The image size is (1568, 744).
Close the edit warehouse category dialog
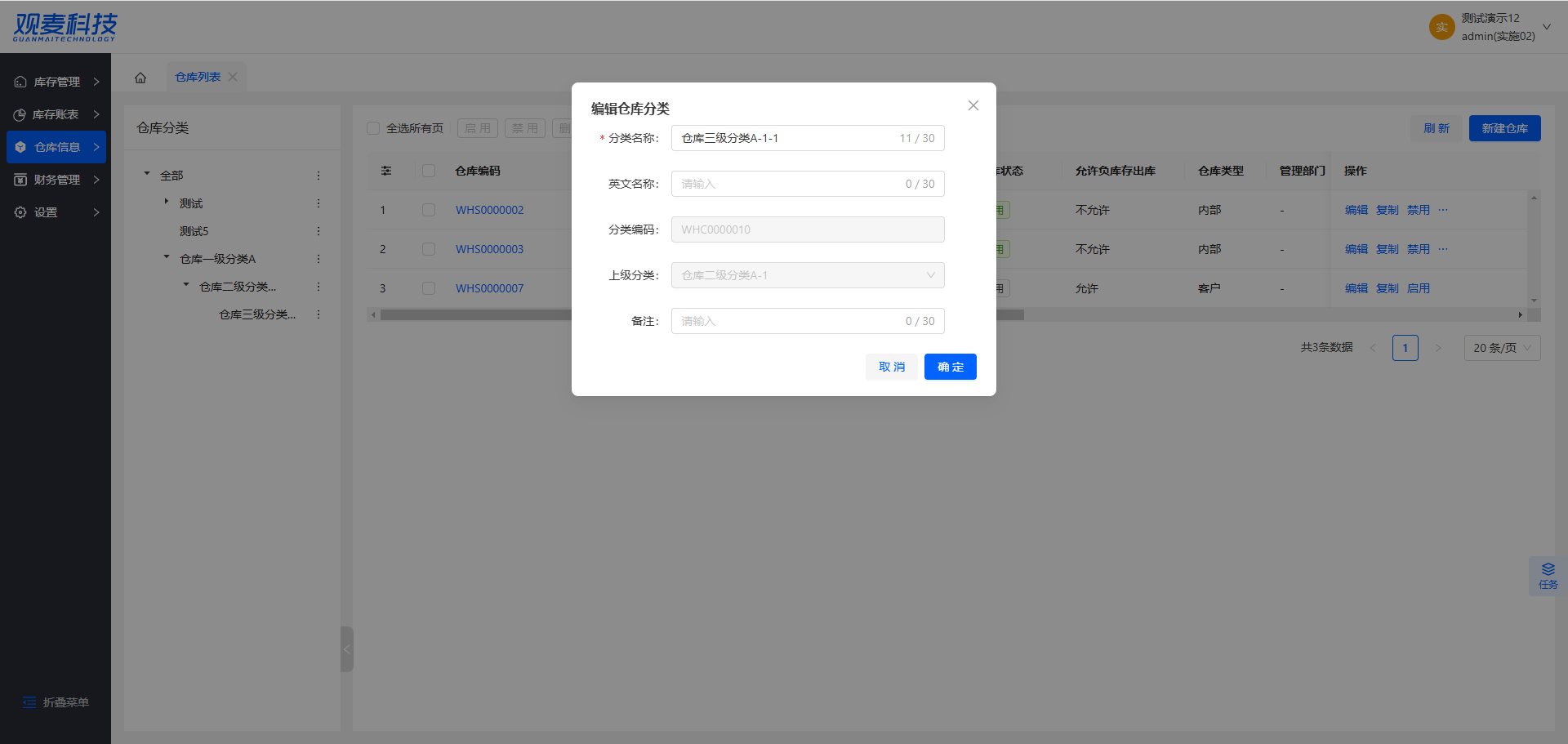click(x=973, y=105)
